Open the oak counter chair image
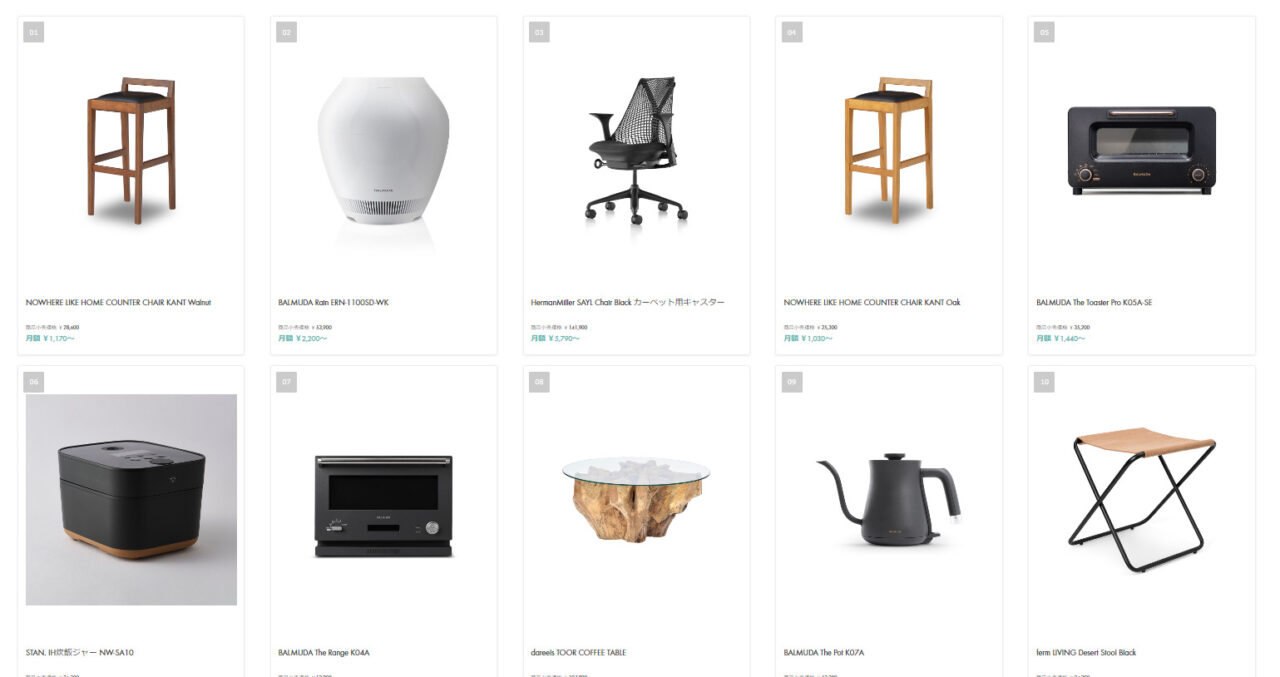Image resolution: width=1280 pixels, height=677 pixels. pos(889,150)
